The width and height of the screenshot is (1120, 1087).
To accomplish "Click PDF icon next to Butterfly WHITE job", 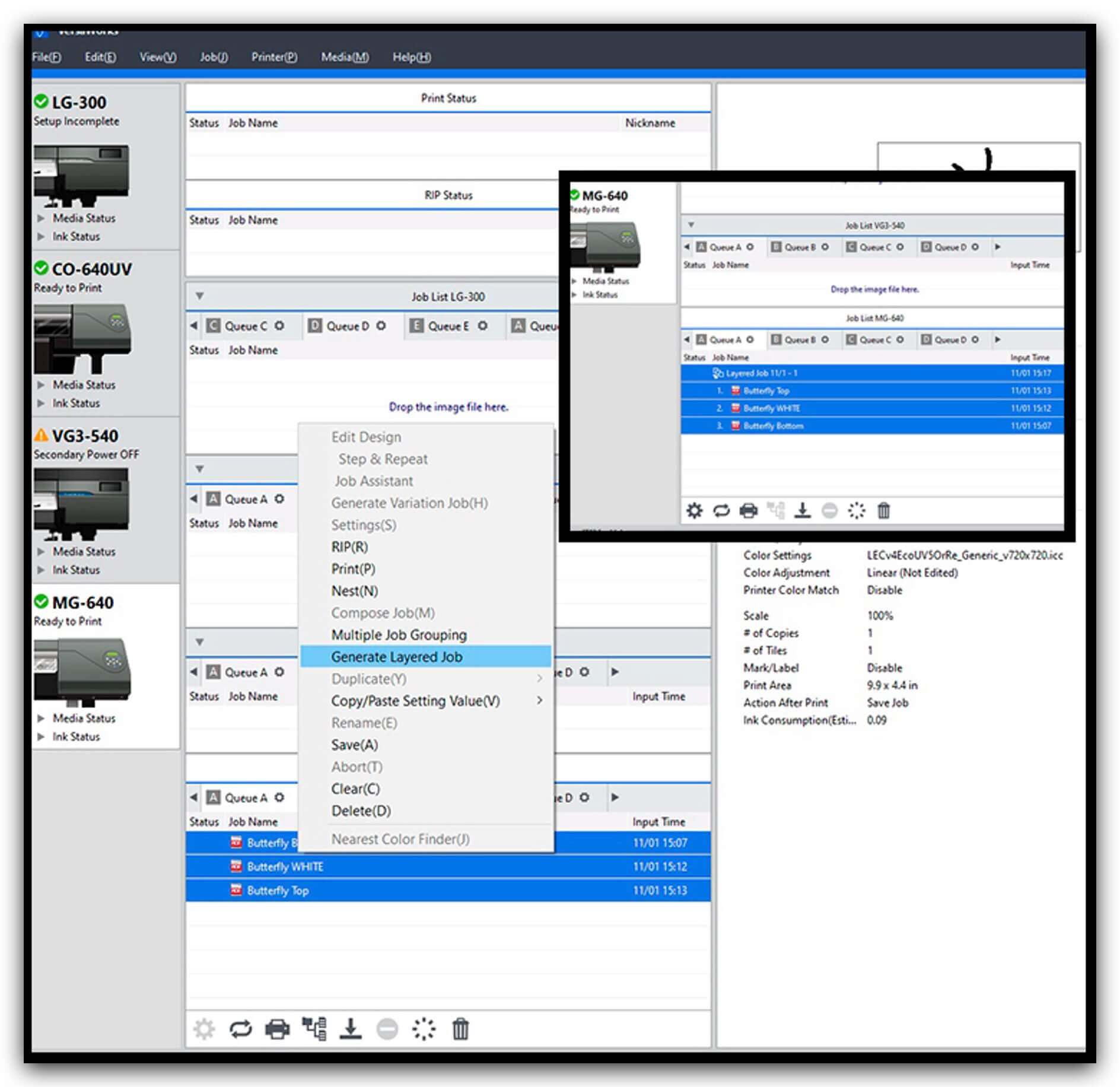I will (x=236, y=866).
